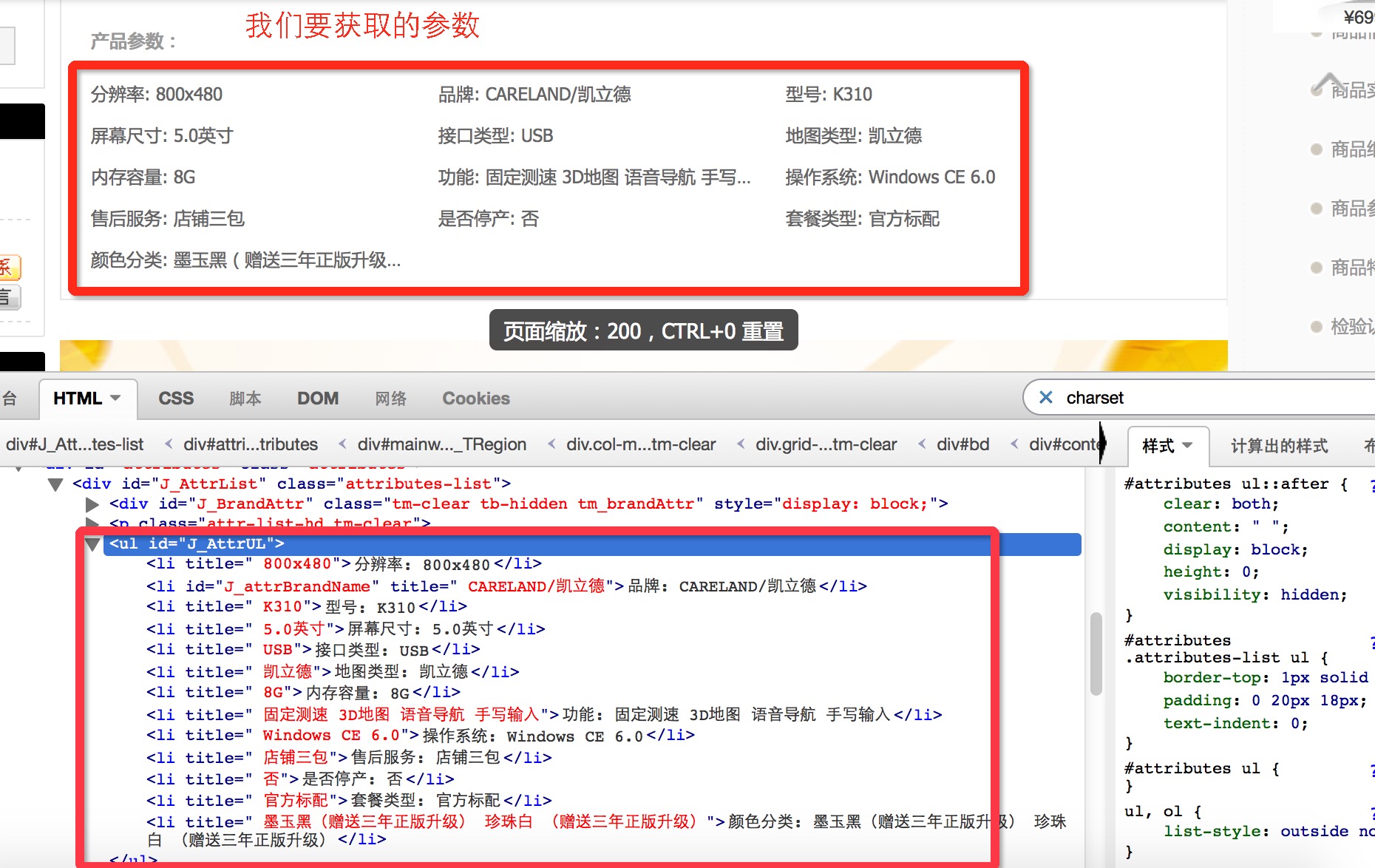Image resolution: width=1375 pixels, height=868 pixels.
Task: Click the HTML panel vertical scrollbar
Action: pos(1096,653)
